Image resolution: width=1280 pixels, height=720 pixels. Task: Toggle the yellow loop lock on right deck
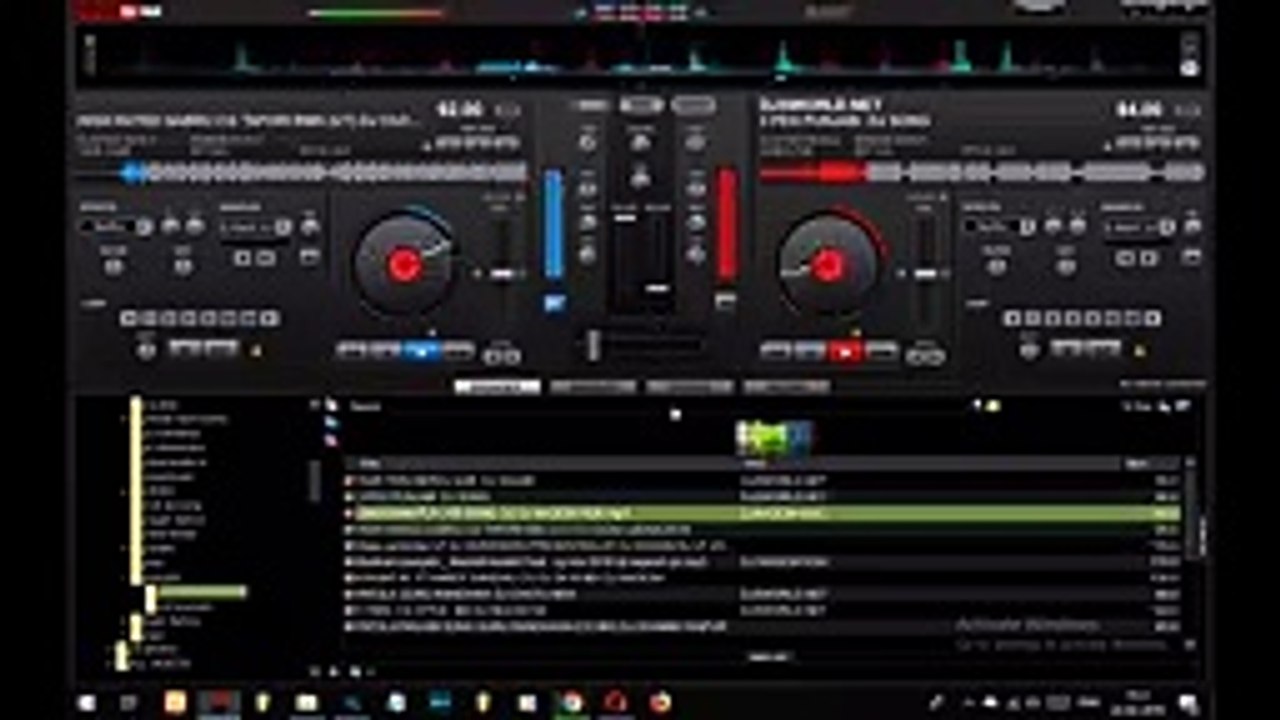pyautogui.click(x=1139, y=351)
